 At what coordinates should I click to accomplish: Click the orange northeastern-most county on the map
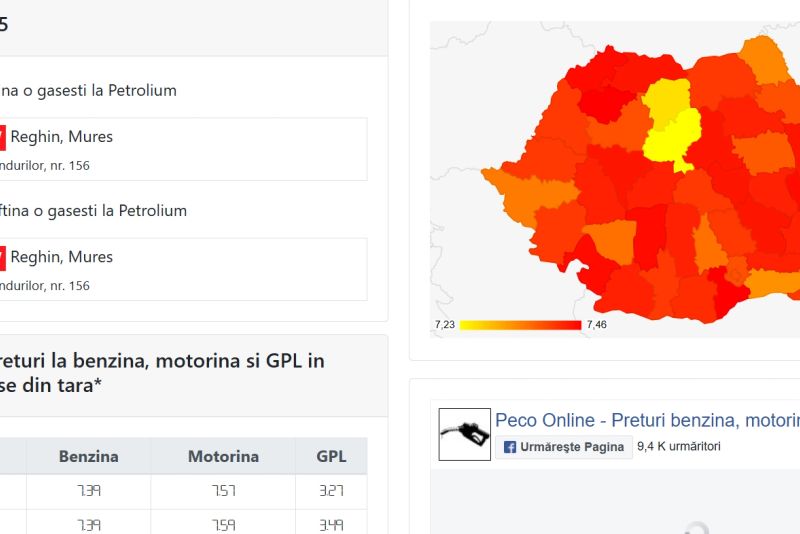click(x=765, y=60)
